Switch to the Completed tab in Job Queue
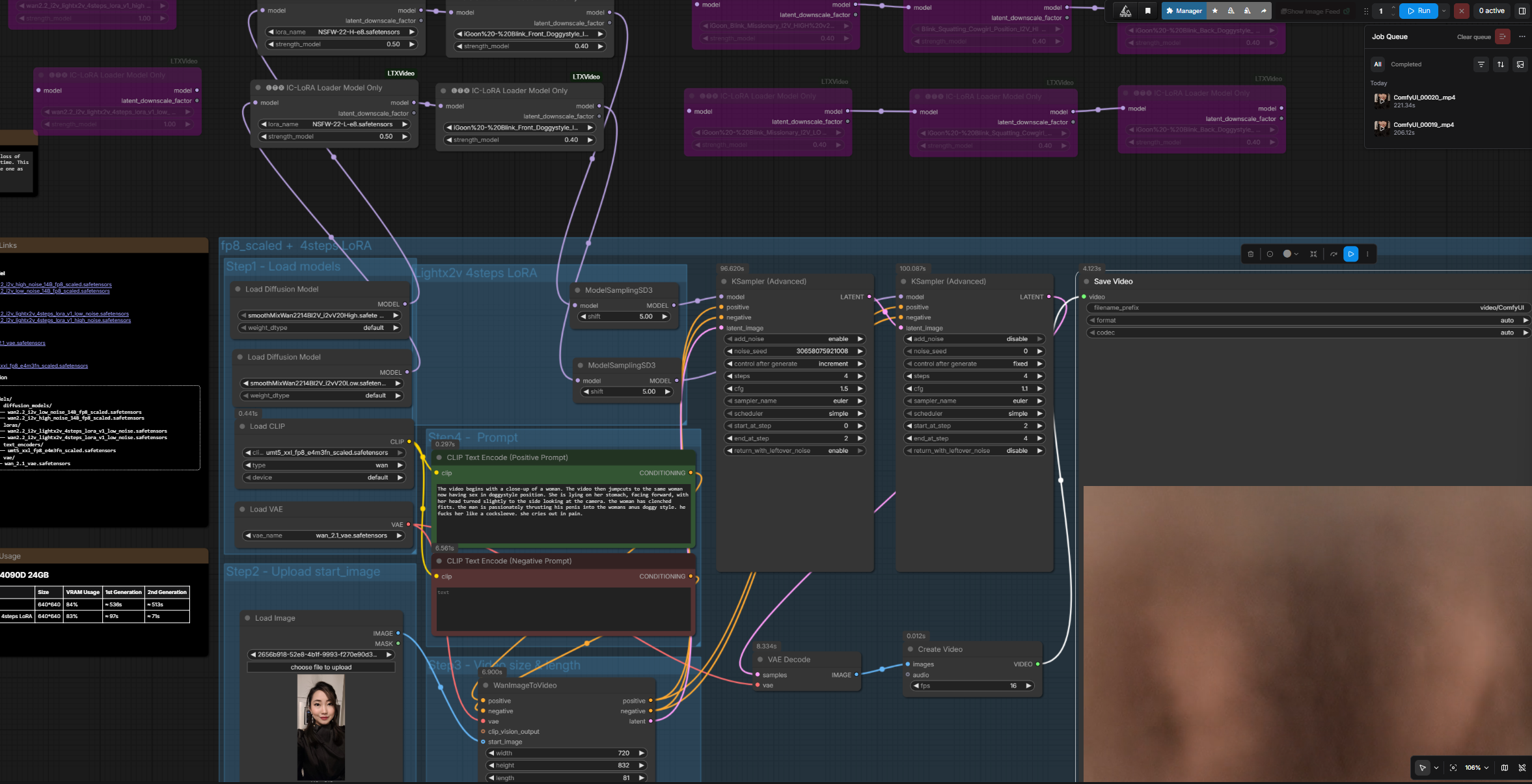1532x784 pixels. (x=1406, y=64)
